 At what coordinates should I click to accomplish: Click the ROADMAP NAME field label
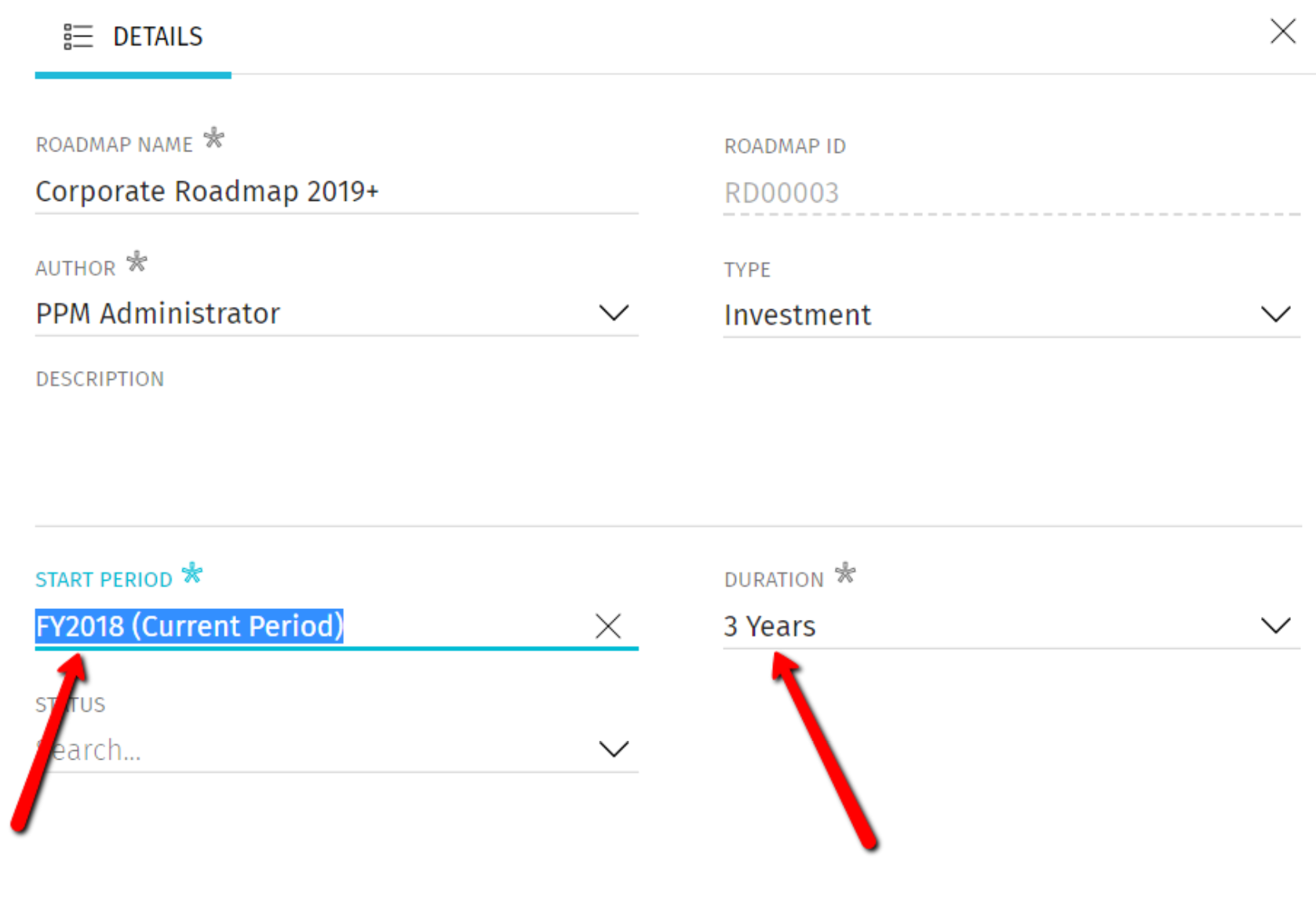click(114, 145)
